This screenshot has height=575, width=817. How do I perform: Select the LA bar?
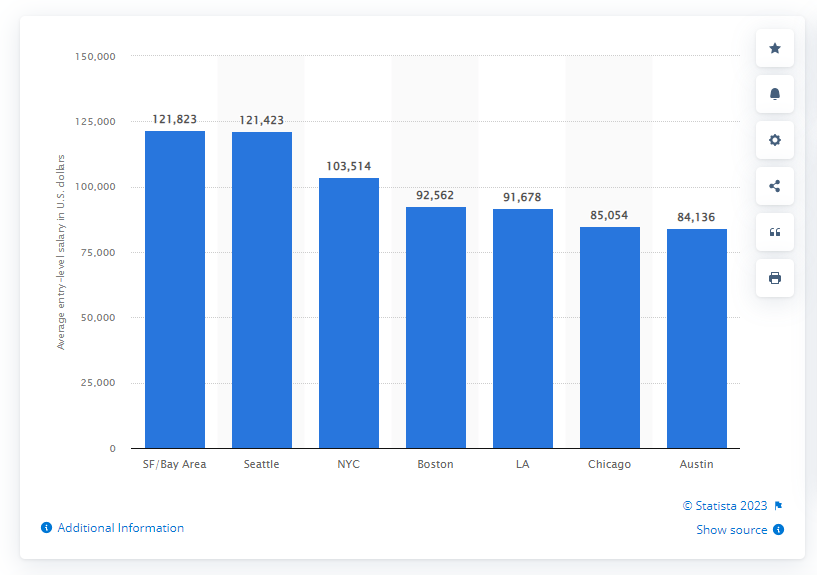click(x=523, y=328)
